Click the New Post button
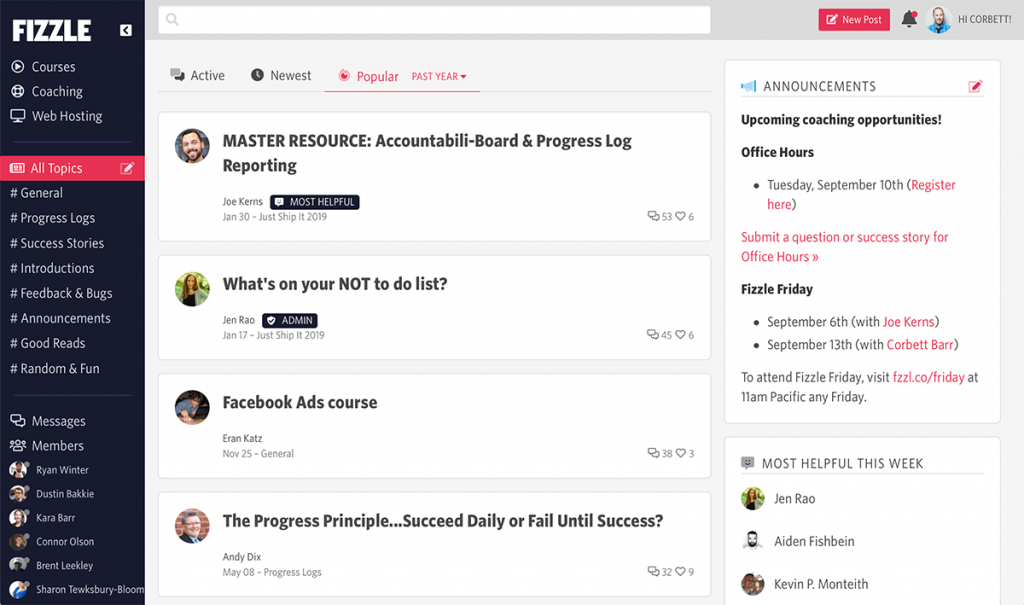This screenshot has height=605, width=1024. pyautogui.click(x=853, y=19)
